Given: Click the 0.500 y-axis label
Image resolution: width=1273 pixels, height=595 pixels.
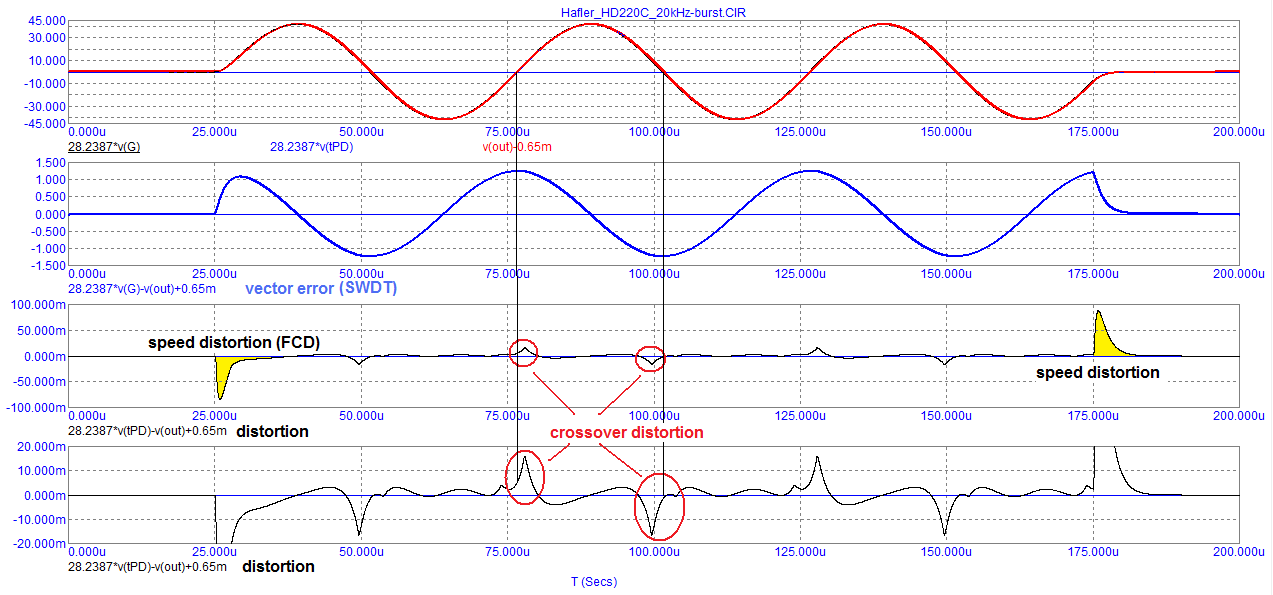Looking at the screenshot, I should click(50, 197).
